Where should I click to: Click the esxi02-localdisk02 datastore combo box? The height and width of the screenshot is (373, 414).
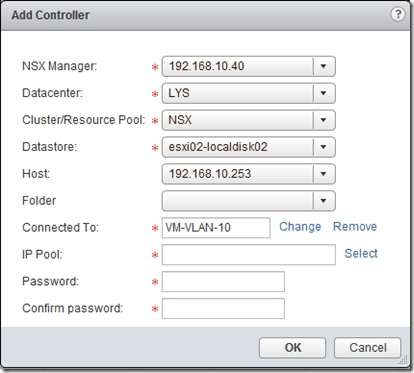[248, 147]
